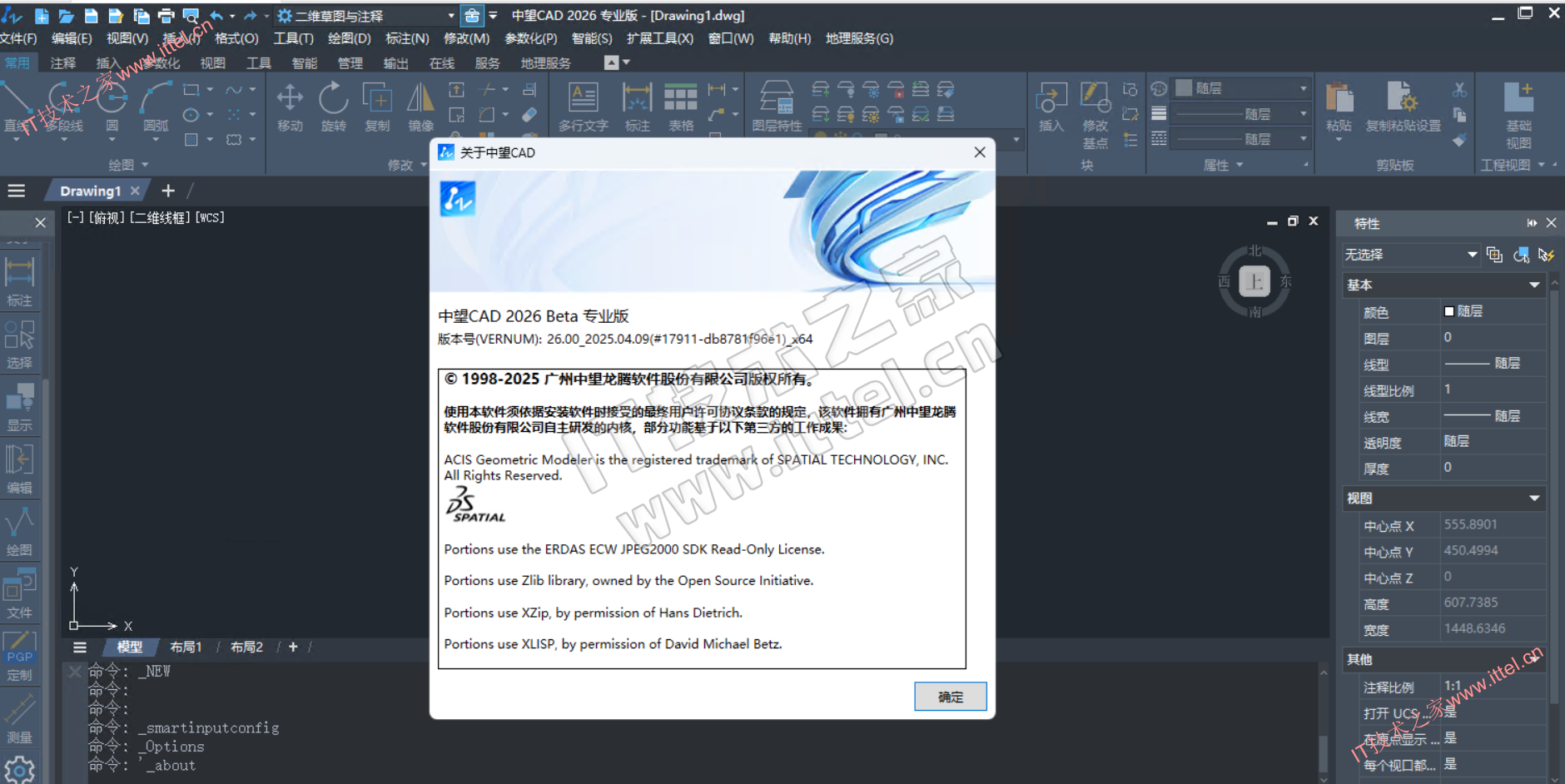Click the 颜色 随层 swatch in properties

click(1448, 311)
